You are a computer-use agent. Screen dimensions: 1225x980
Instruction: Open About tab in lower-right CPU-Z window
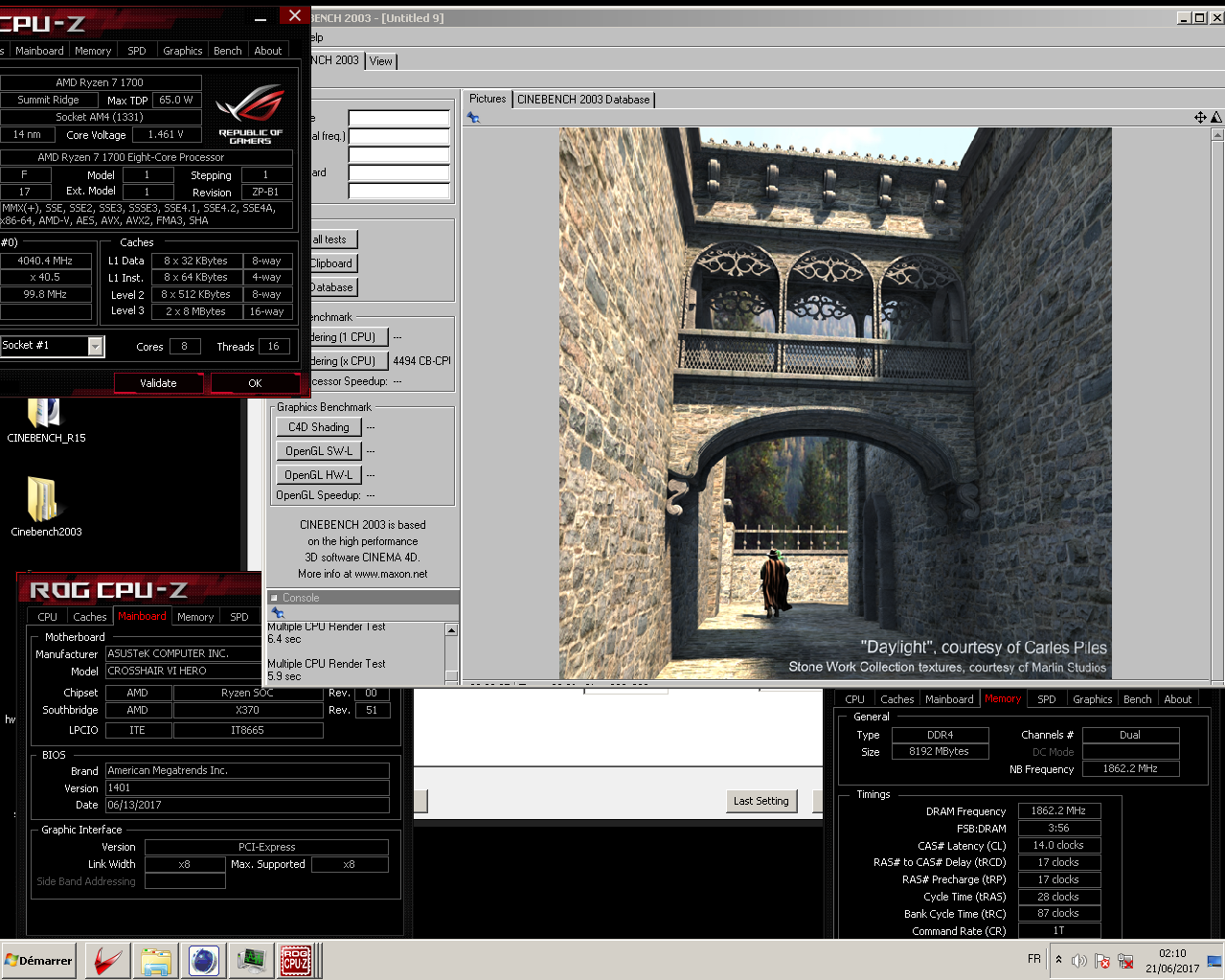[x=1178, y=699]
